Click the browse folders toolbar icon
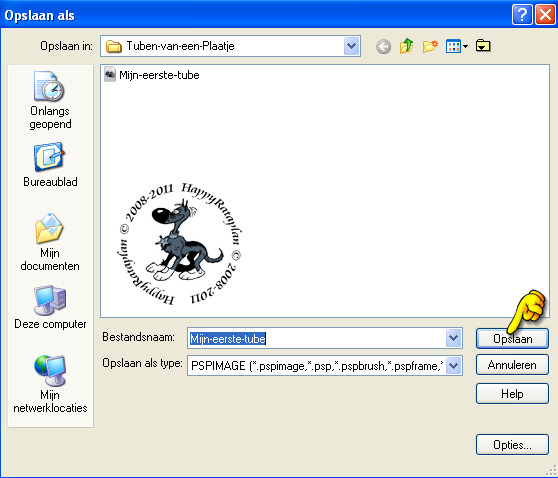Viewport: 558px width, 478px height. click(x=483, y=46)
